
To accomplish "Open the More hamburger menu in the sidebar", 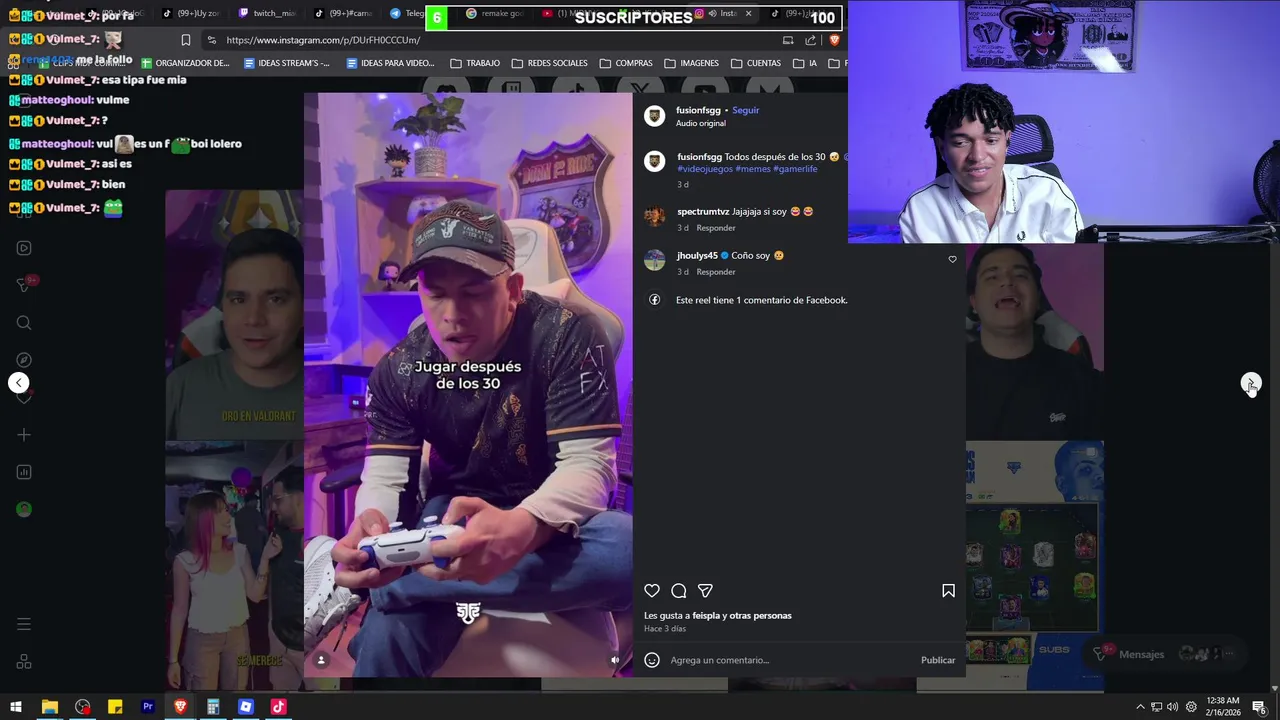I will [x=24, y=624].
